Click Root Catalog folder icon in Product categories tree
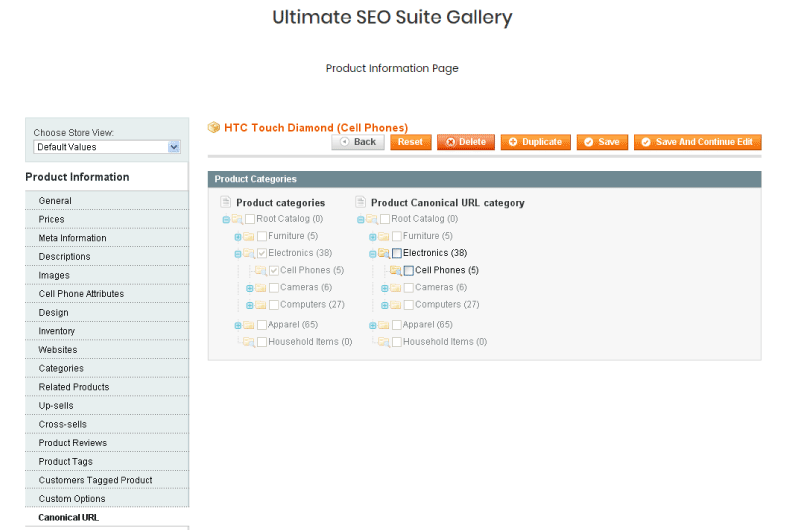The width and height of the screenshot is (800, 530). coord(237,219)
